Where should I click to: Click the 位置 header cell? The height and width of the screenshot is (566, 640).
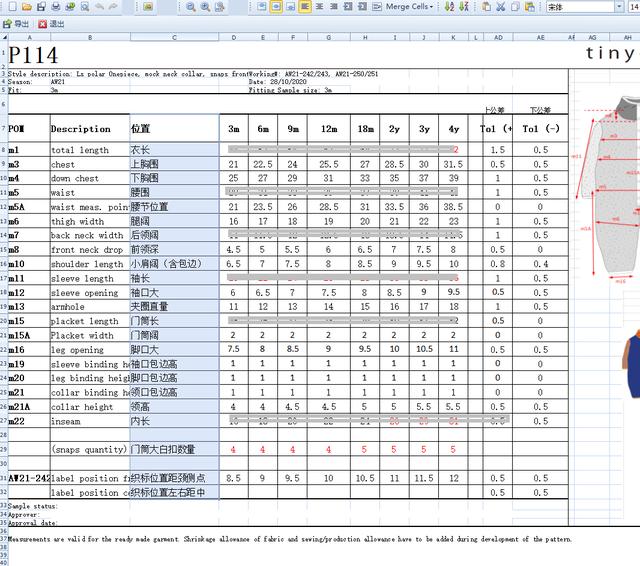tap(174, 129)
